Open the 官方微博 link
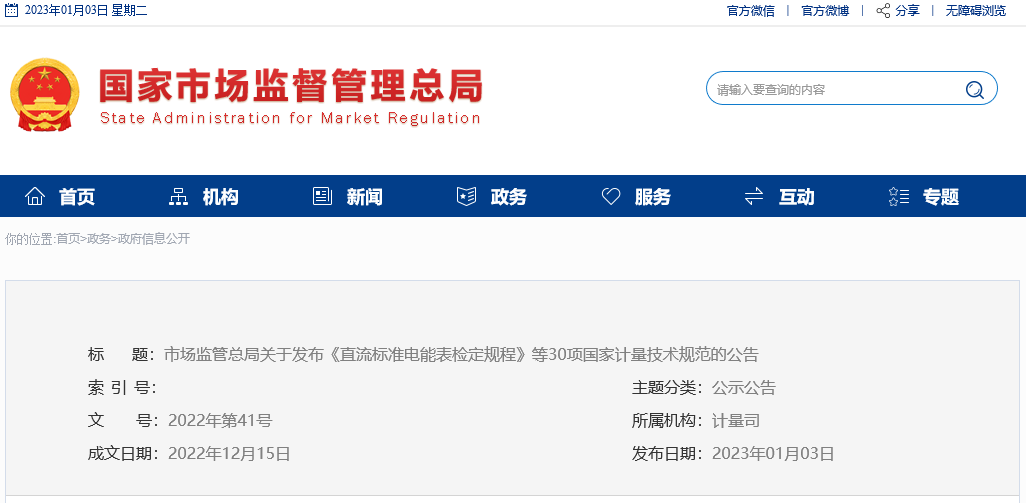Screen dimensions: 1026x503 pyautogui.click(x=825, y=11)
